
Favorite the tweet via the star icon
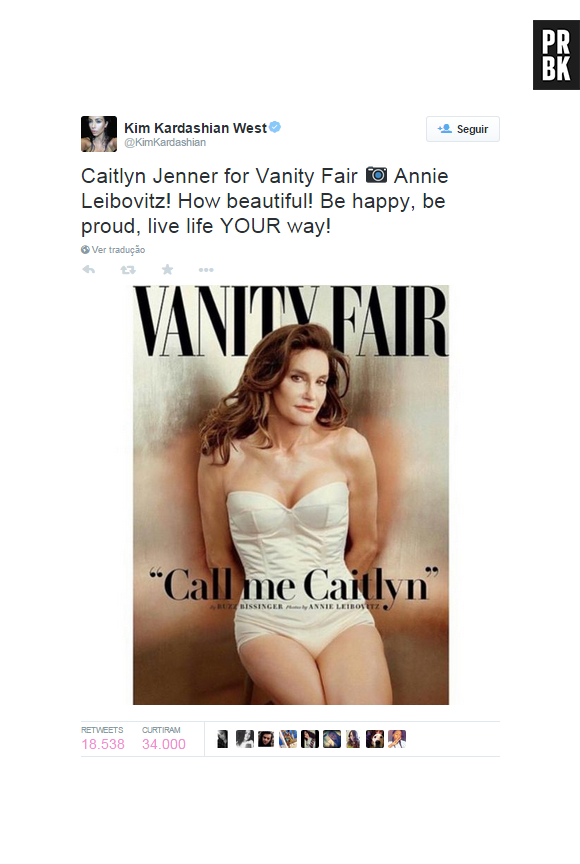tap(167, 269)
